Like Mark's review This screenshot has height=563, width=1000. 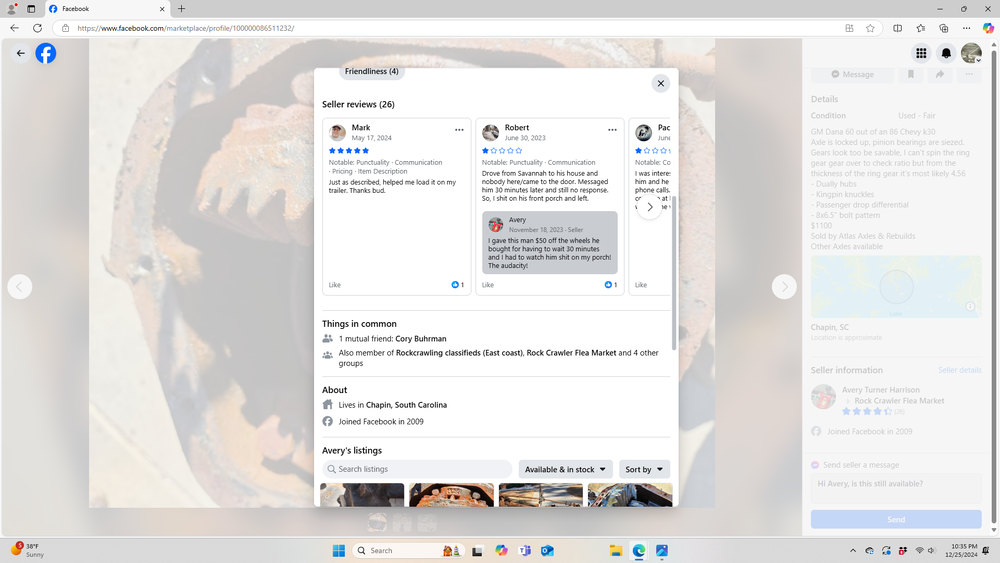click(x=335, y=285)
